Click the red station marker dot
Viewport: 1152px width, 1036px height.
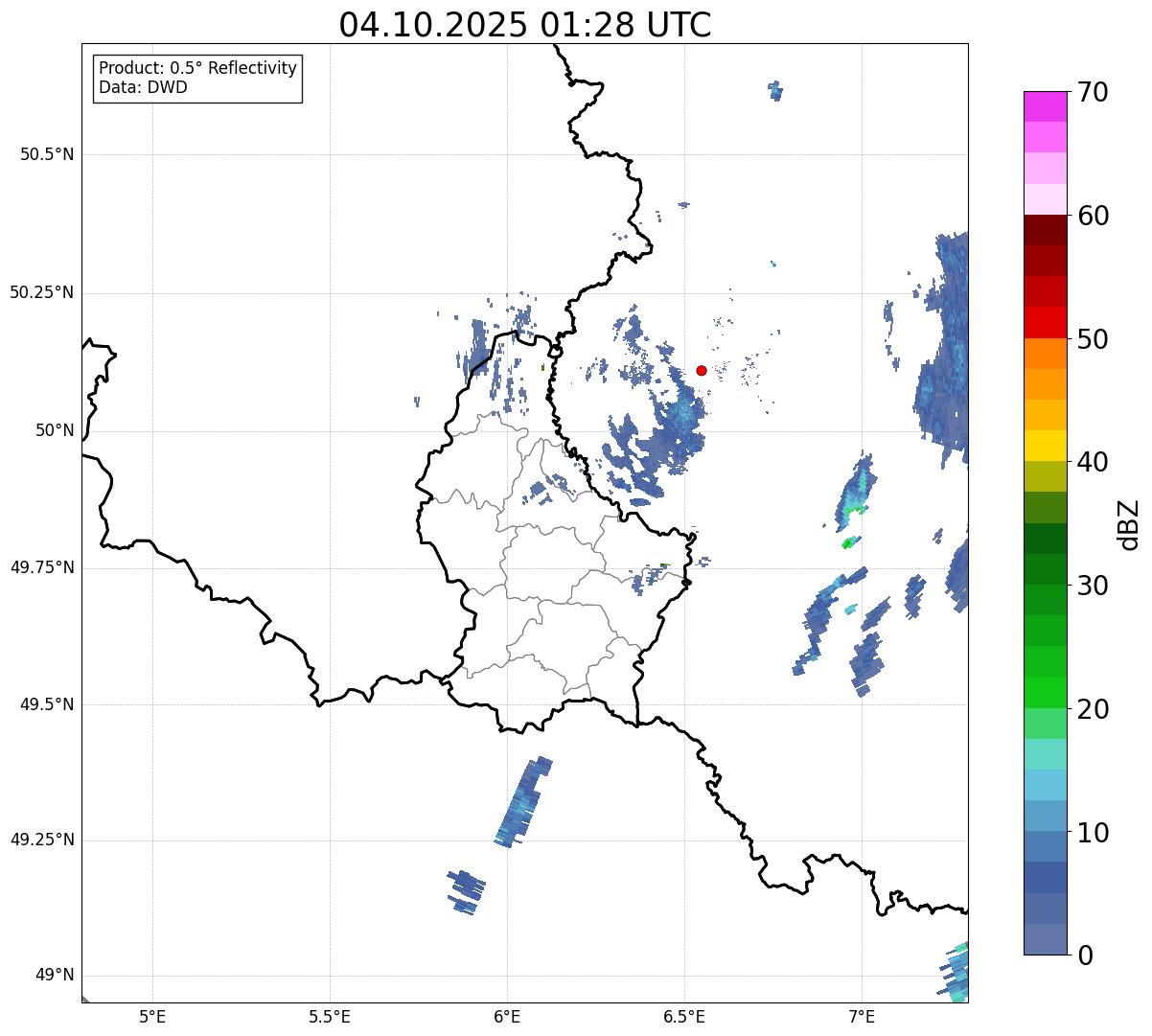702,370
